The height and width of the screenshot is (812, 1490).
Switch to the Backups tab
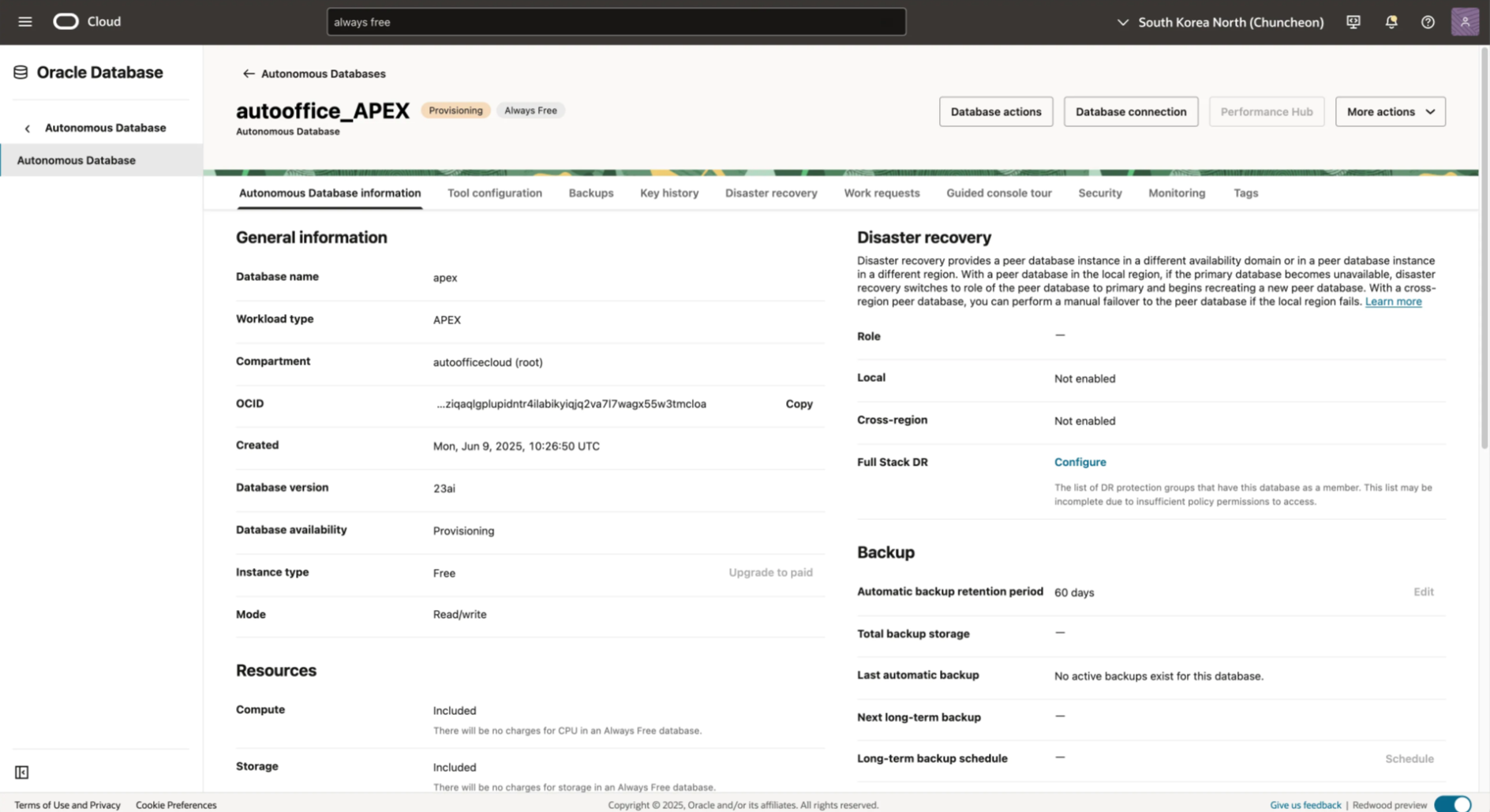[591, 193]
